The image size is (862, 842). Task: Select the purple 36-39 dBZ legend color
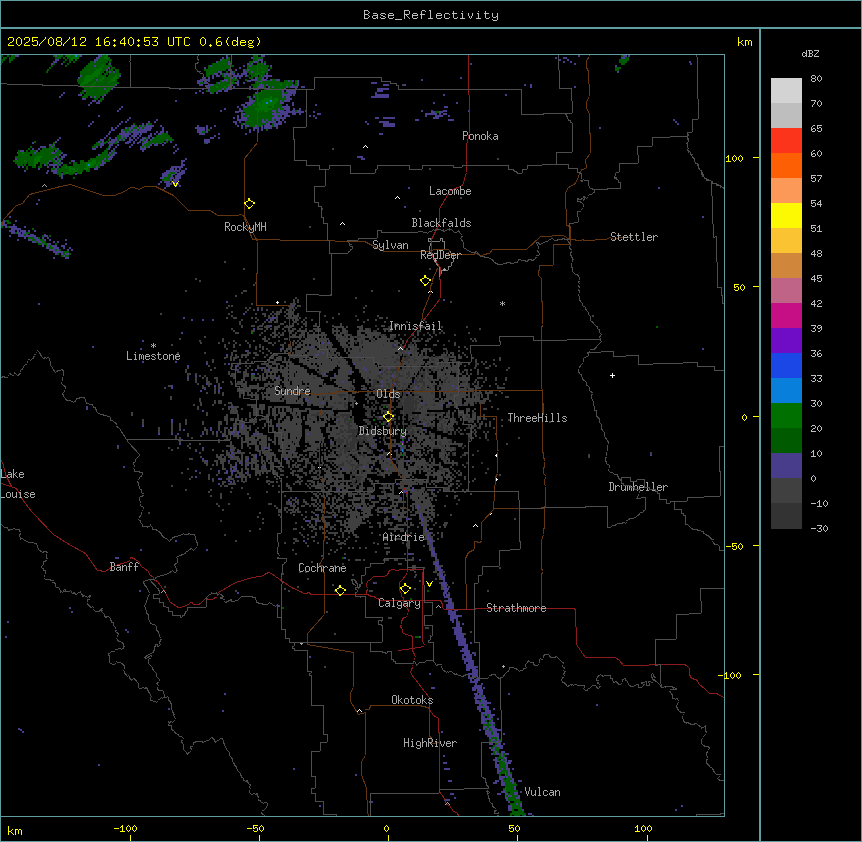pos(786,341)
